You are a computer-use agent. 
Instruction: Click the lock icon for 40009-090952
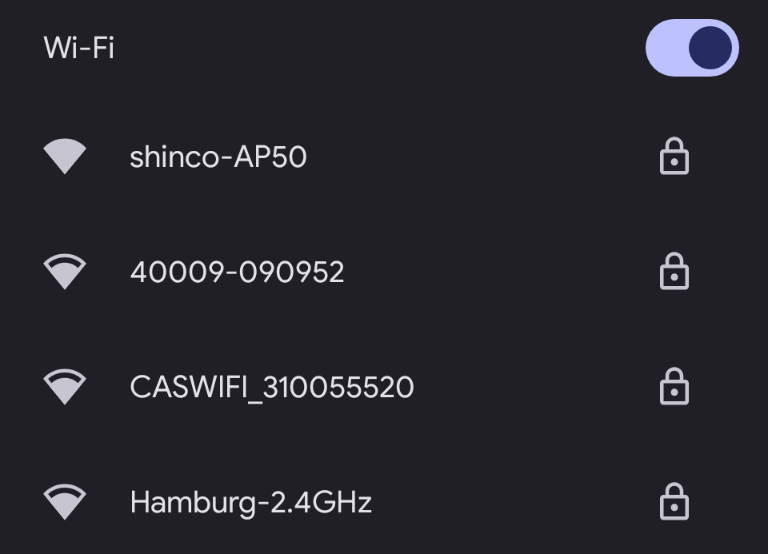[675, 272]
